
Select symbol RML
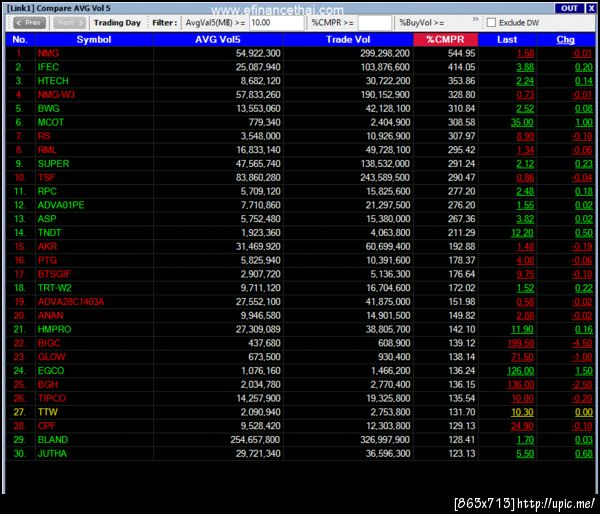pyautogui.click(x=47, y=150)
